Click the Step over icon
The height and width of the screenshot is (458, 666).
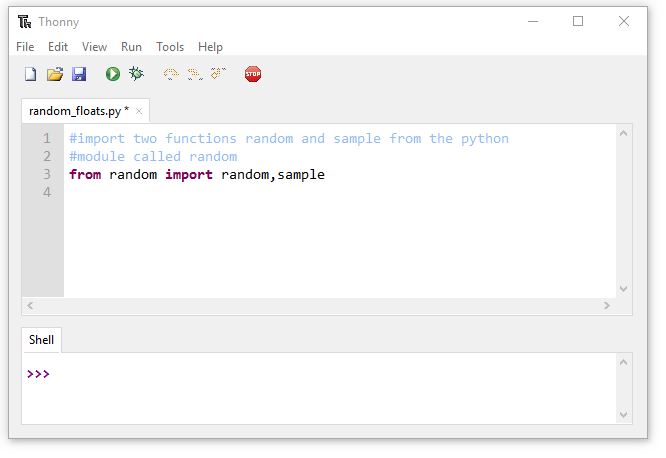[171, 74]
